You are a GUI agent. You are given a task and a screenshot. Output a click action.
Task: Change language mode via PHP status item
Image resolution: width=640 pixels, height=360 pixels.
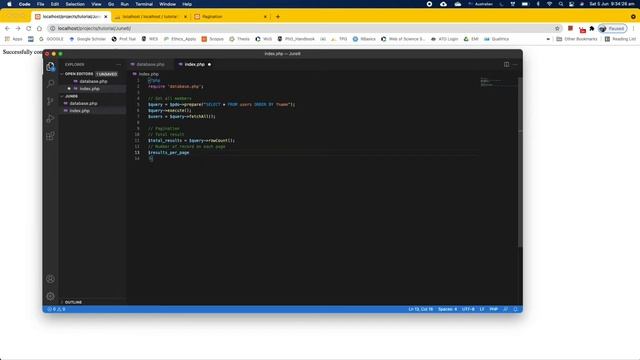coord(493,309)
